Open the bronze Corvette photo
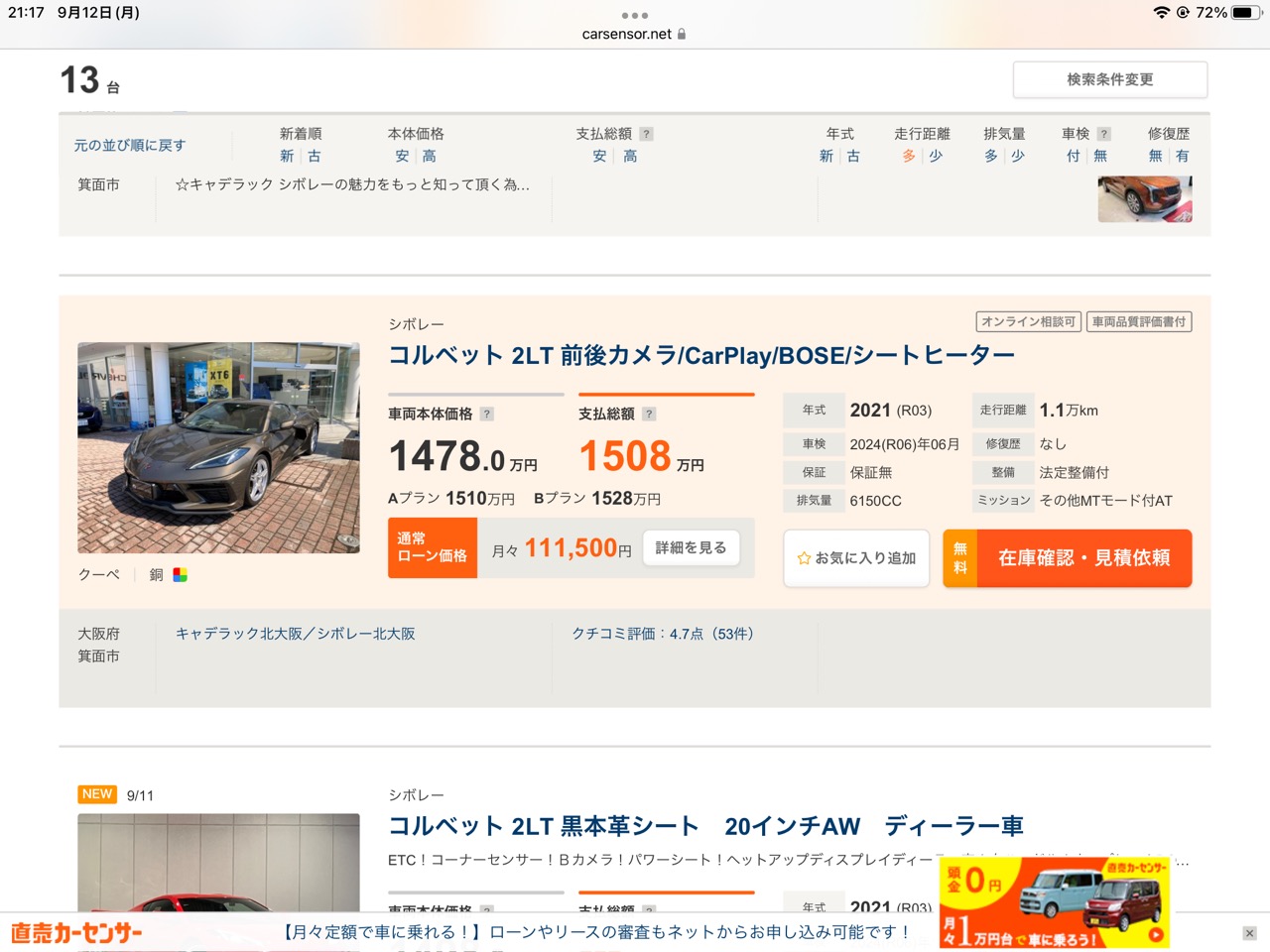This screenshot has height=952, width=1270. pyautogui.click(x=219, y=447)
